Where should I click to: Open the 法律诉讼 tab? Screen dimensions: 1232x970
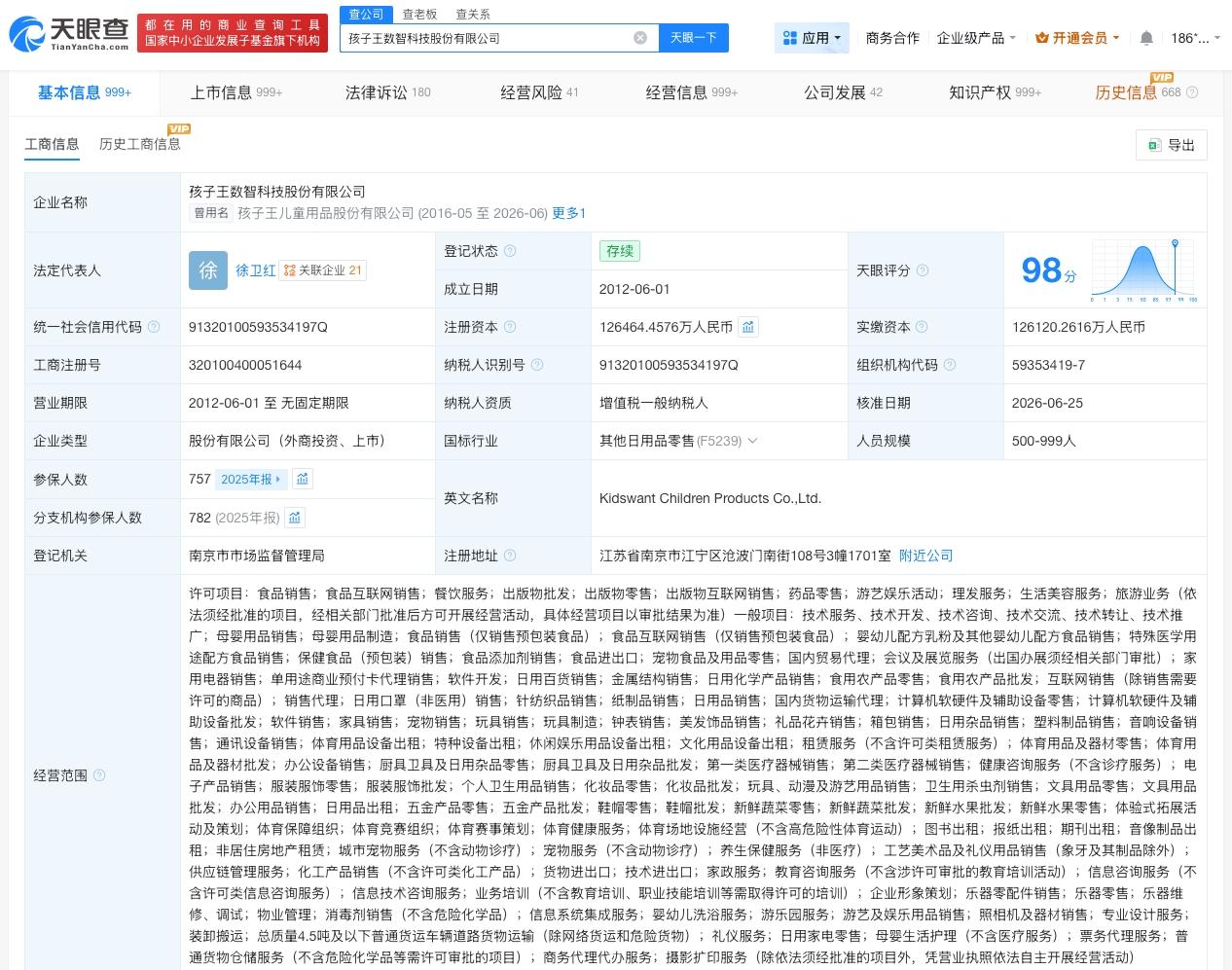tap(387, 92)
